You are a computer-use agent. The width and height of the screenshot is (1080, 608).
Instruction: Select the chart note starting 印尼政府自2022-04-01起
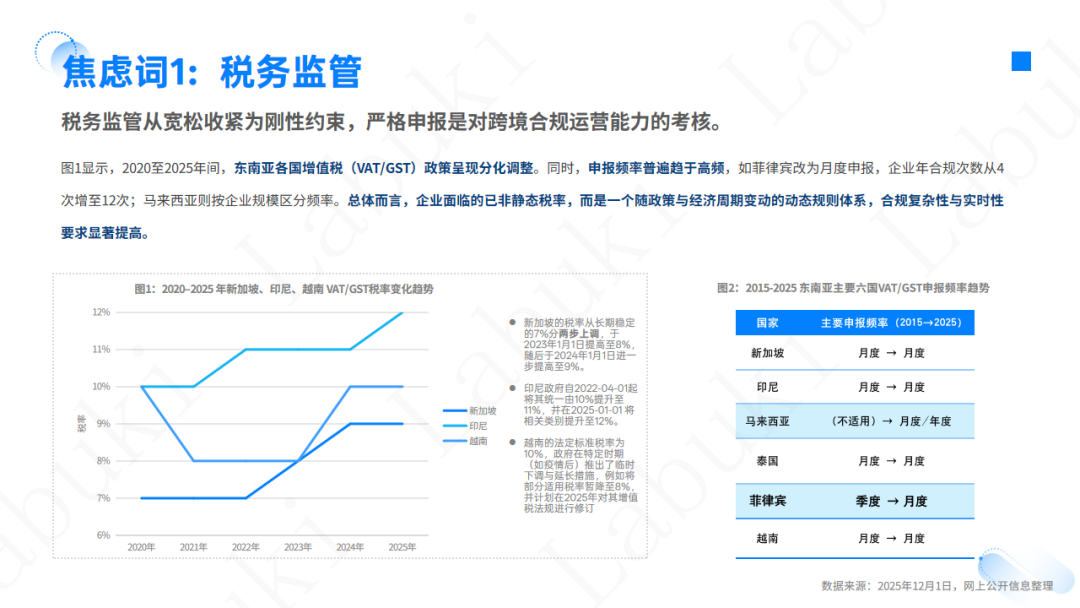[580, 405]
